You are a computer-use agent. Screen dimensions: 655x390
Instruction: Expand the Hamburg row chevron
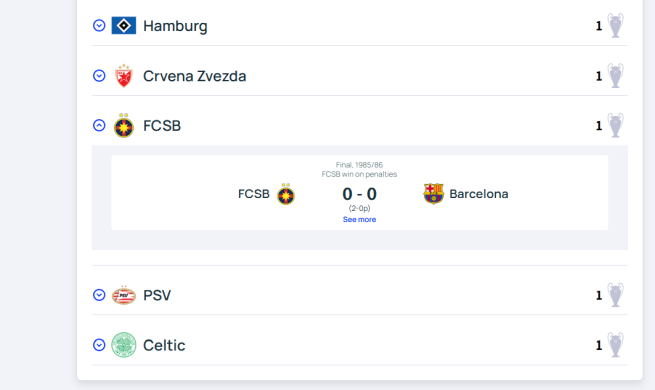[x=99, y=25]
